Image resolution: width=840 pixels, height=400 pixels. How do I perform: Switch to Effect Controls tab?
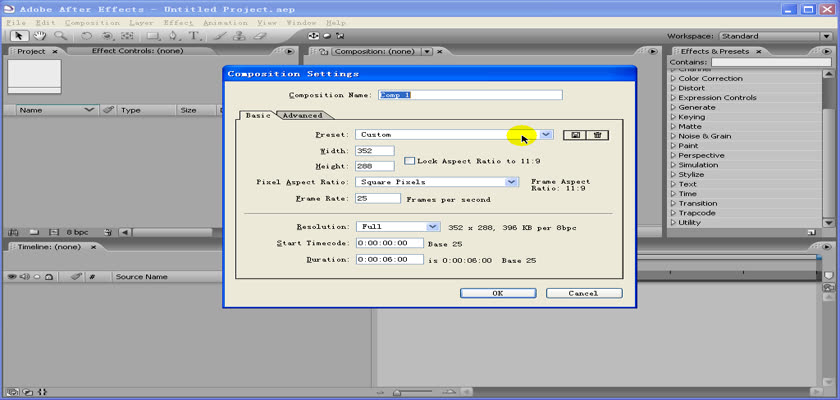pyautogui.click(x=137, y=51)
